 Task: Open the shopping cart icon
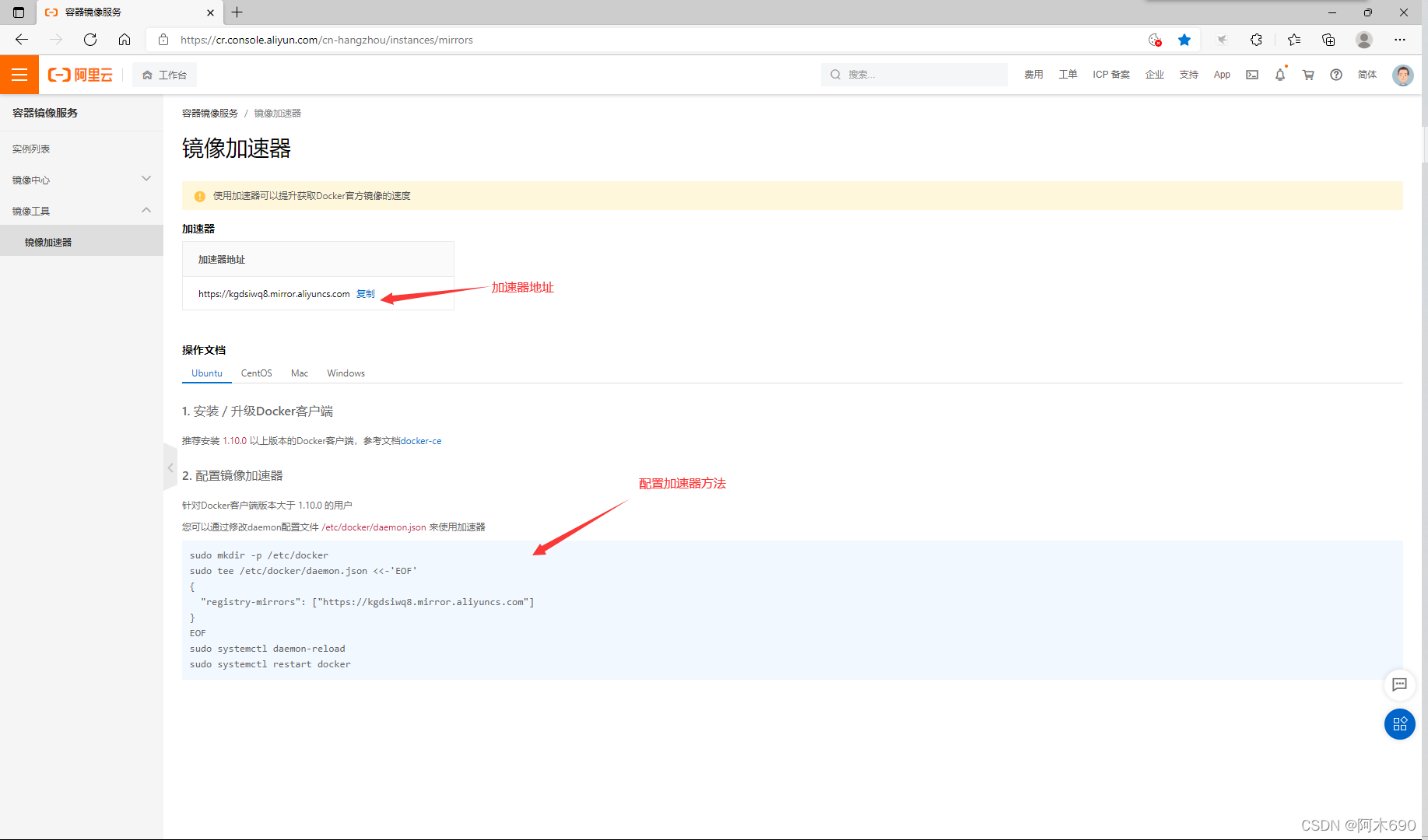point(1308,75)
